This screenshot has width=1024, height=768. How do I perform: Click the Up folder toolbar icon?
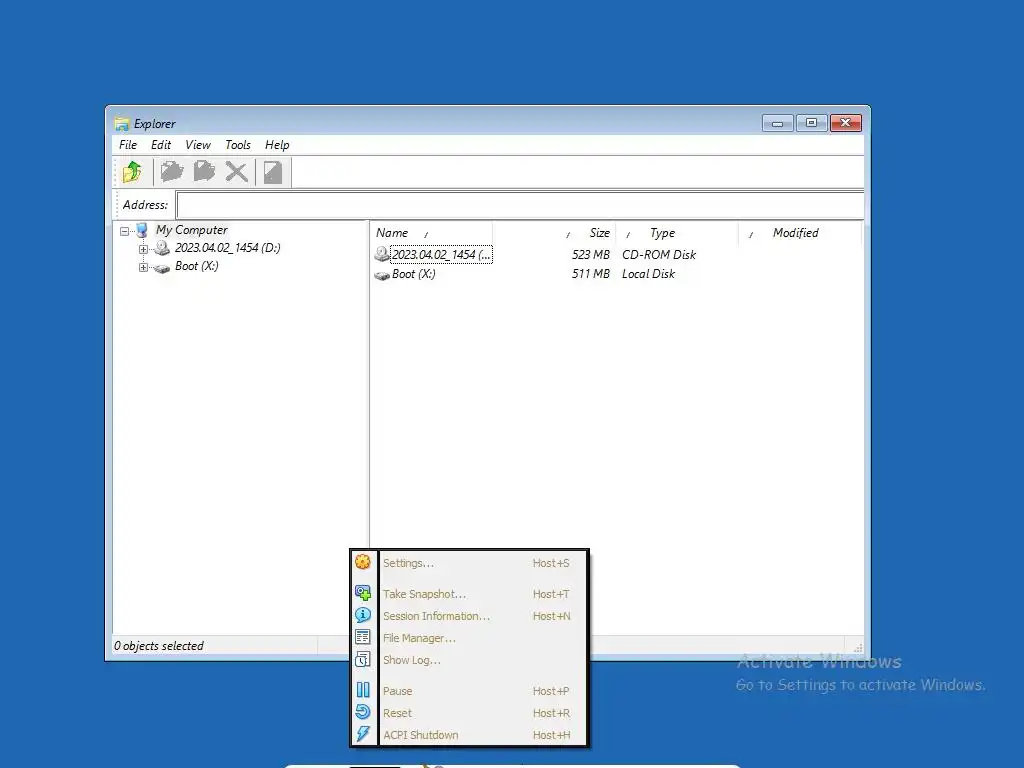(x=132, y=172)
